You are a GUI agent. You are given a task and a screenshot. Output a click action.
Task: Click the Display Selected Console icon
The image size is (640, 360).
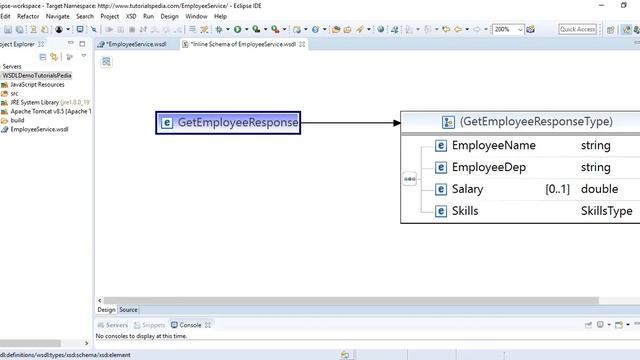pos(600,324)
